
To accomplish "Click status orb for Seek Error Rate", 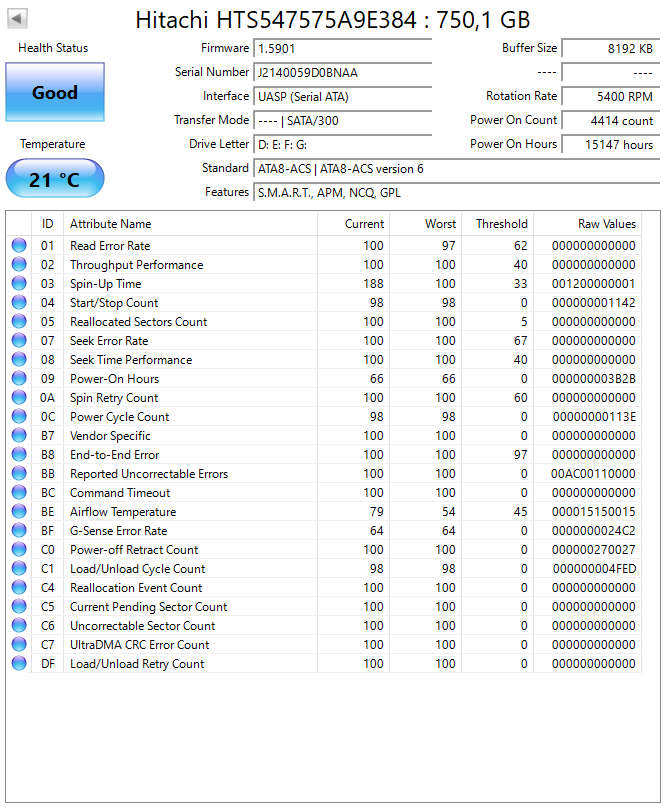I will [19, 341].
